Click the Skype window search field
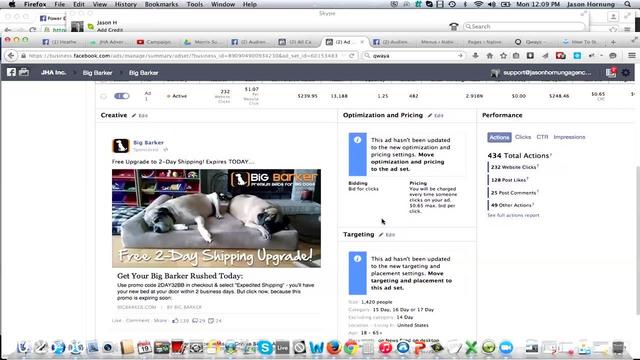Image resolution: width=640 pixels, height=360 pixels. click(x=524, y=27)
